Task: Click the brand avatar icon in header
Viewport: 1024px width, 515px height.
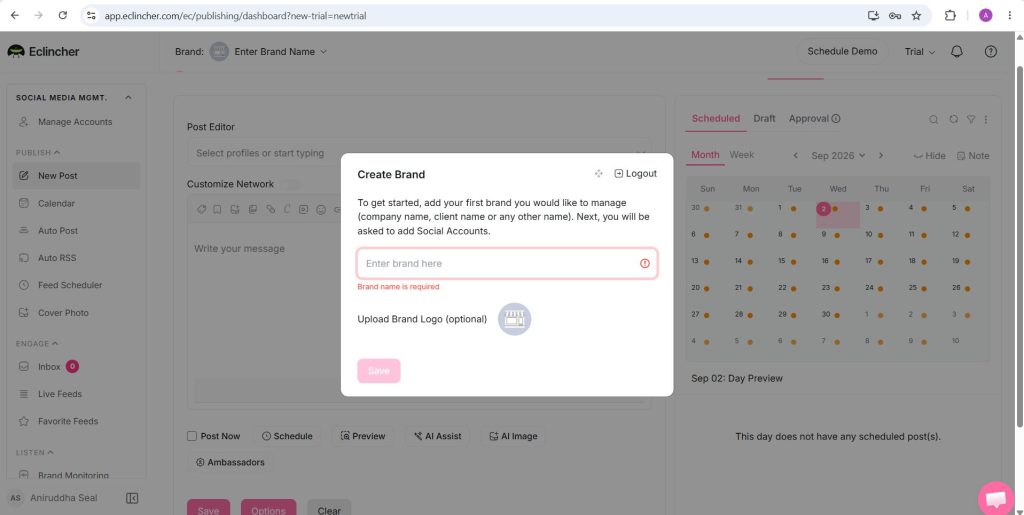Action: point(219,52)
